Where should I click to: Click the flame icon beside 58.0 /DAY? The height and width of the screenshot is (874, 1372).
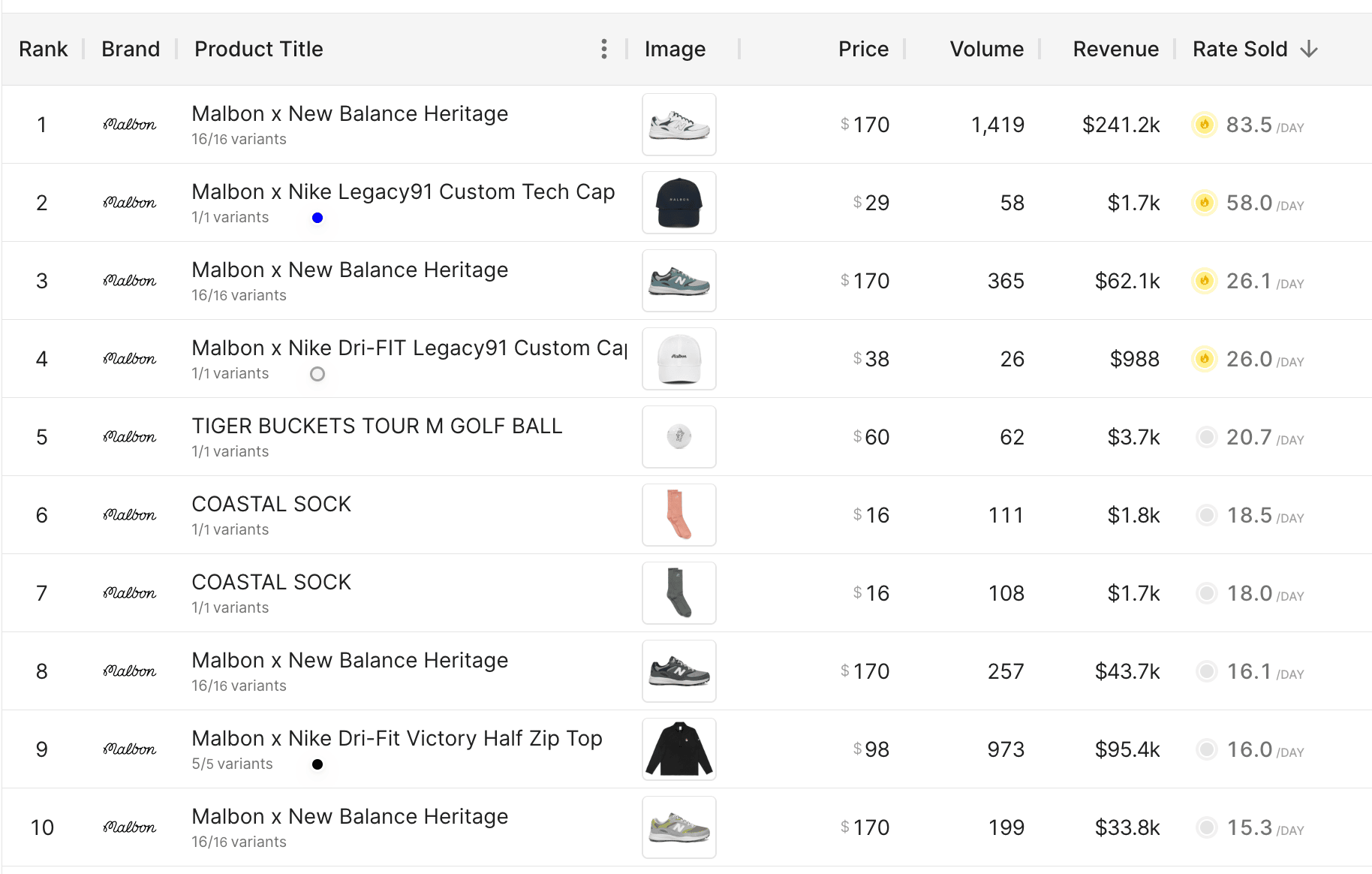1205,203
